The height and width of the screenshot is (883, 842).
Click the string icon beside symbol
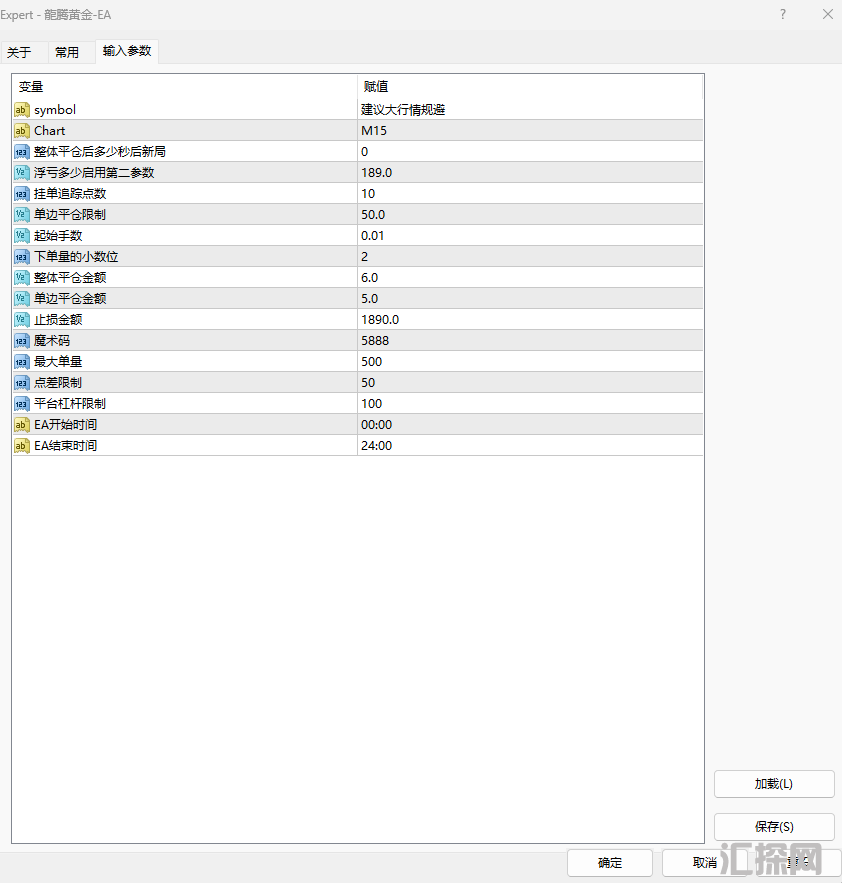[22, 110]
